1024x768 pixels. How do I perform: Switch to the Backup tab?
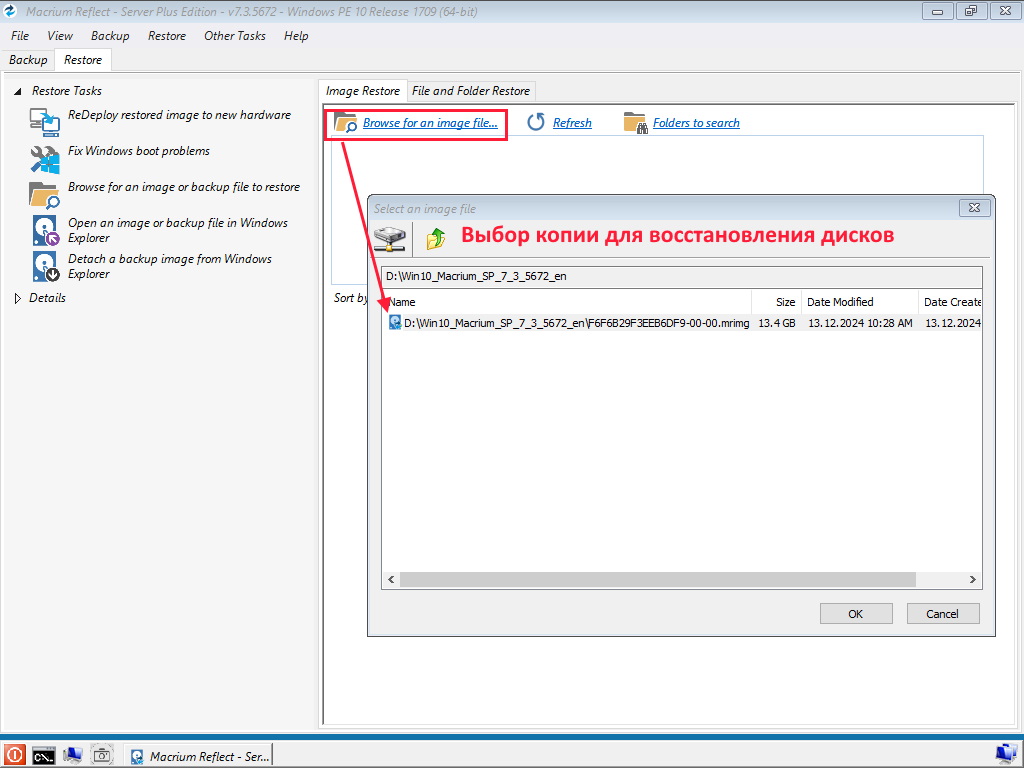coord(28,60)
